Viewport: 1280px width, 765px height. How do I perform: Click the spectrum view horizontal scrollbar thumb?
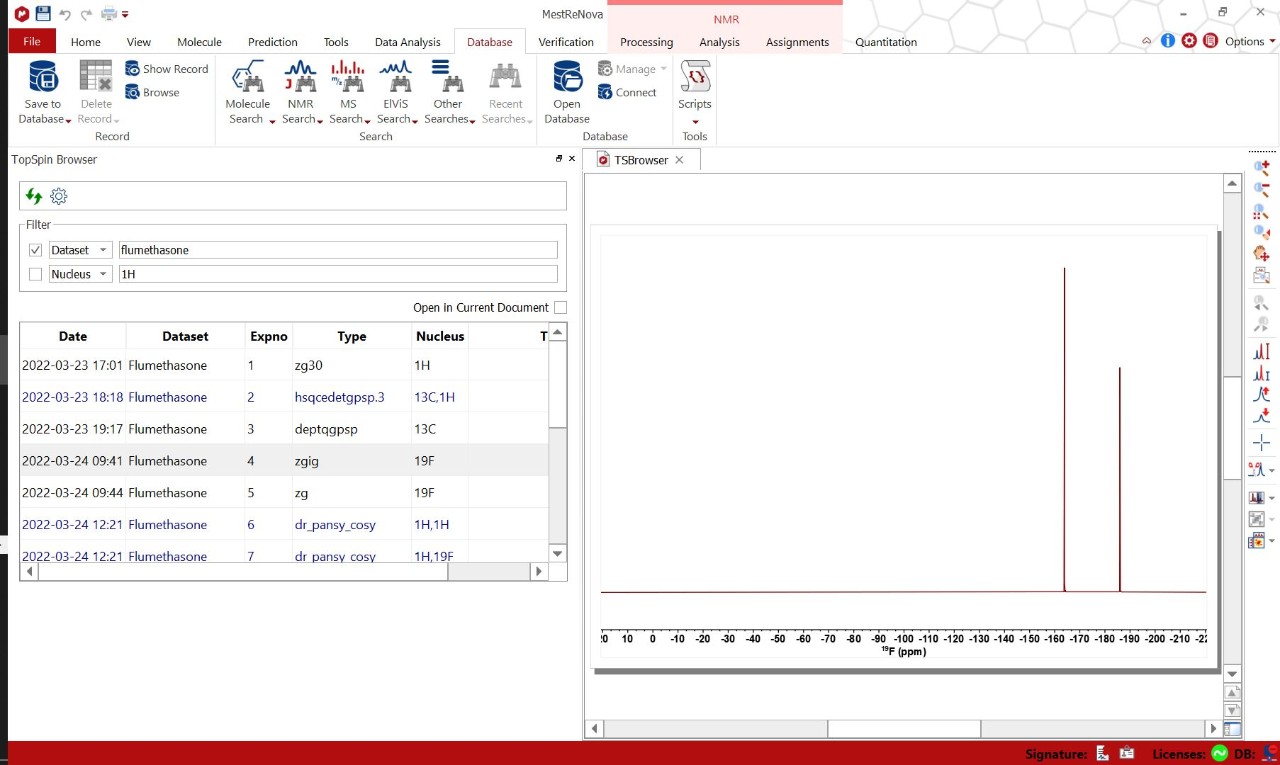coord(904,729)
